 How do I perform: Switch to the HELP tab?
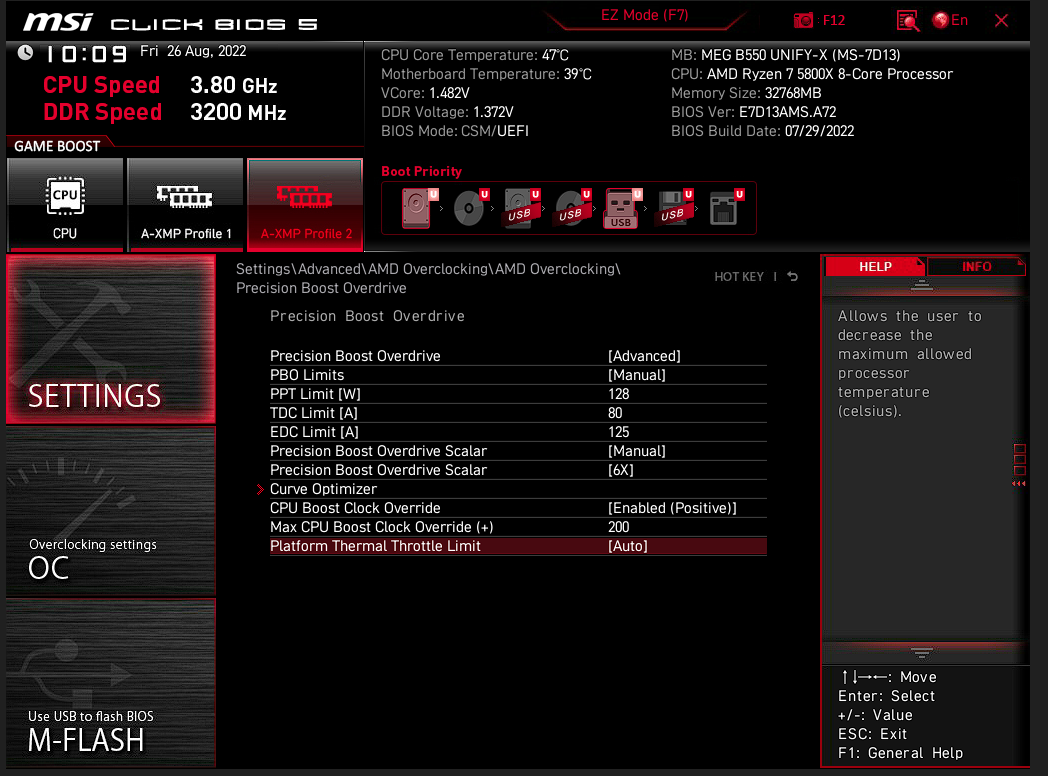[874, 267]
